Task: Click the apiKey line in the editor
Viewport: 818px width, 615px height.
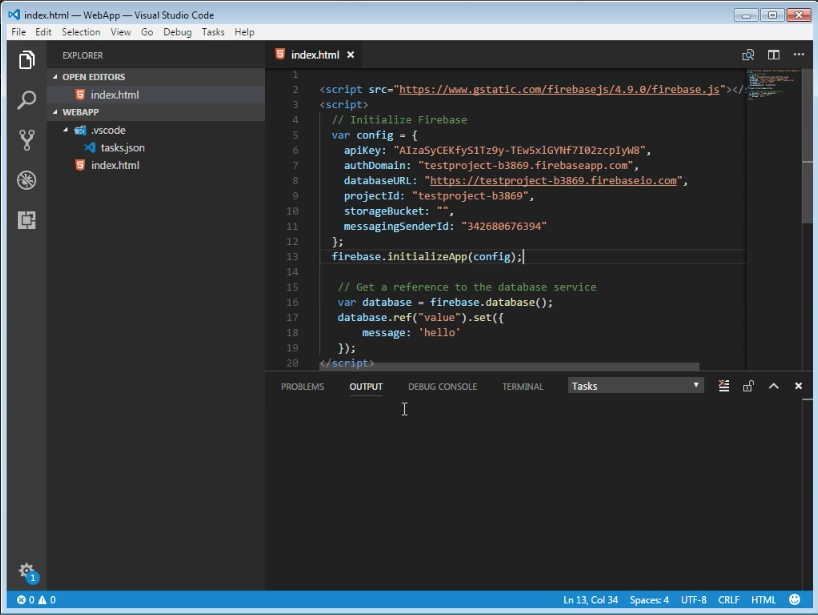Action: pyautogui.click(x=497, y=150)
